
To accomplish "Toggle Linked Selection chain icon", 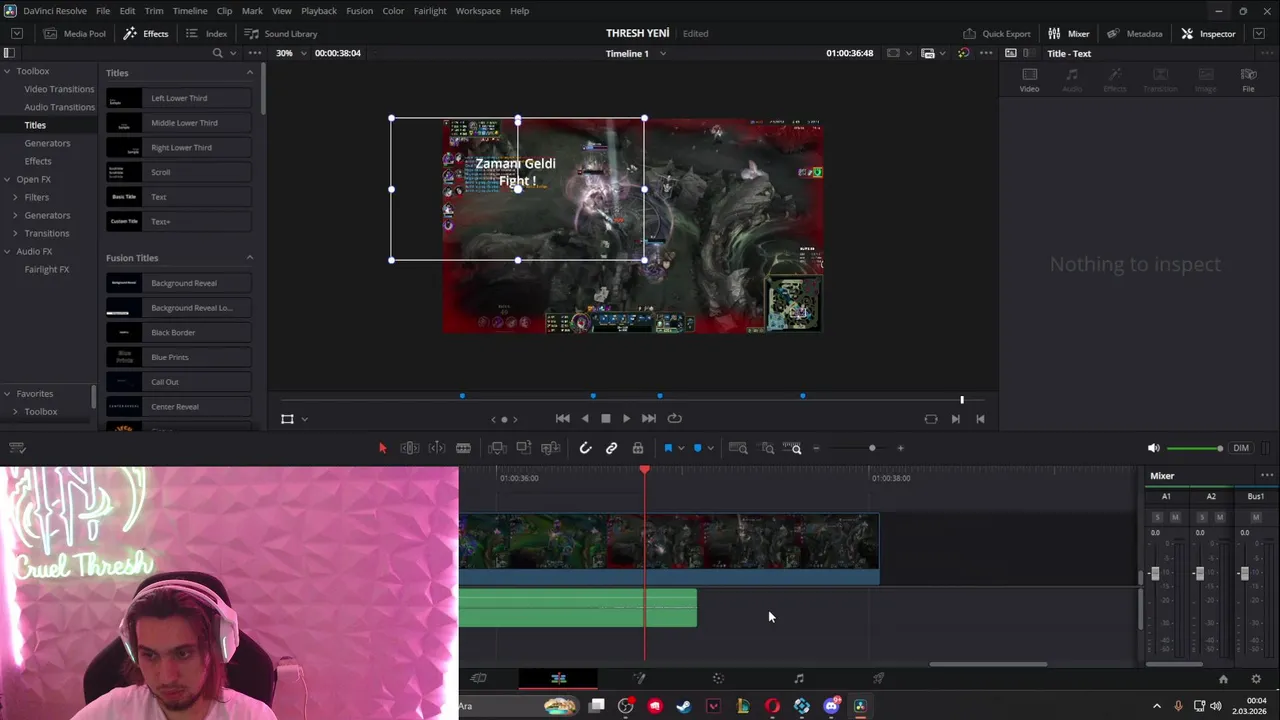I will coord(612,448).
